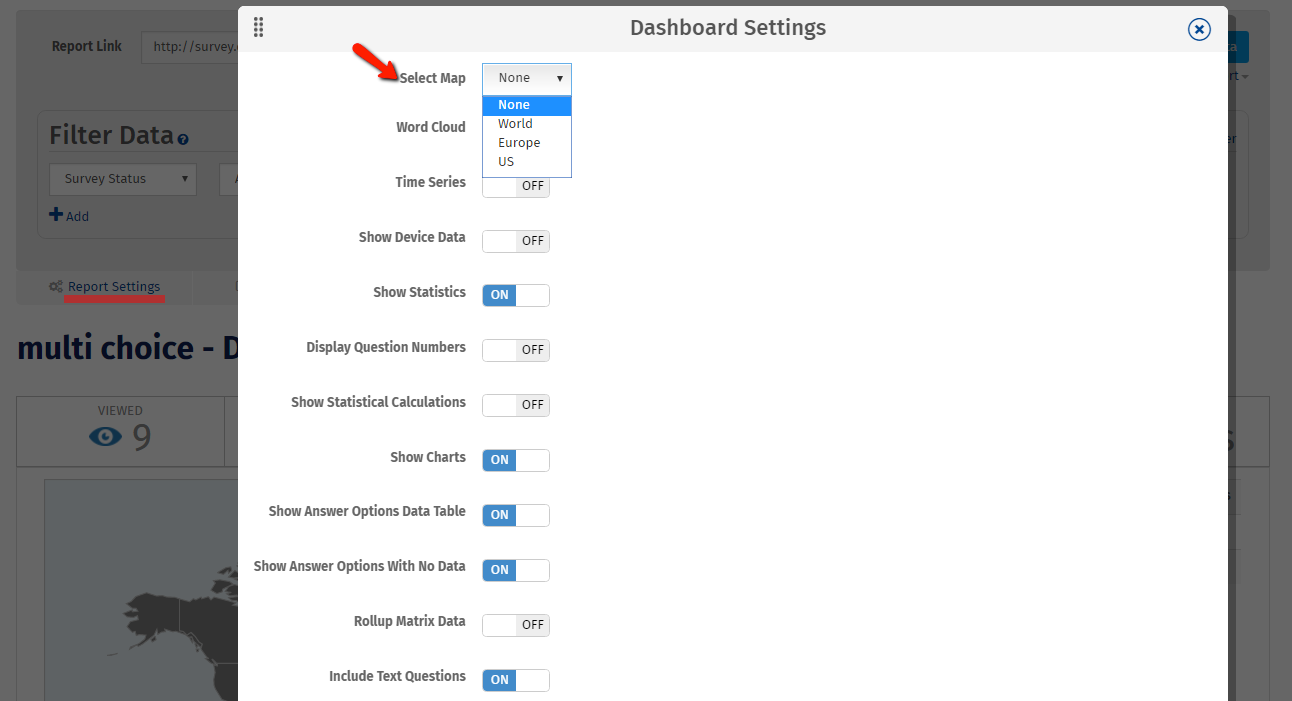
Task: Toggle Show Statistical Calculations on
Action: tap(516, 405)
